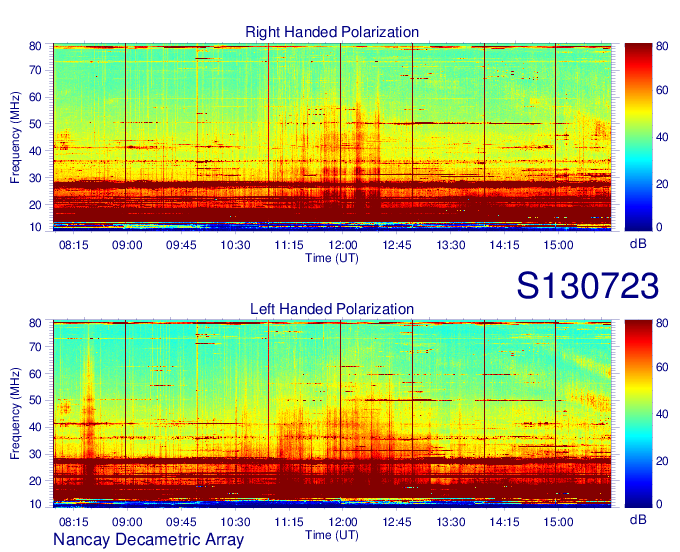Viewport: 680px width, 552px height.
Task: Click 13:30 tick on Left Handed time axis
Action: coord(451,522)
